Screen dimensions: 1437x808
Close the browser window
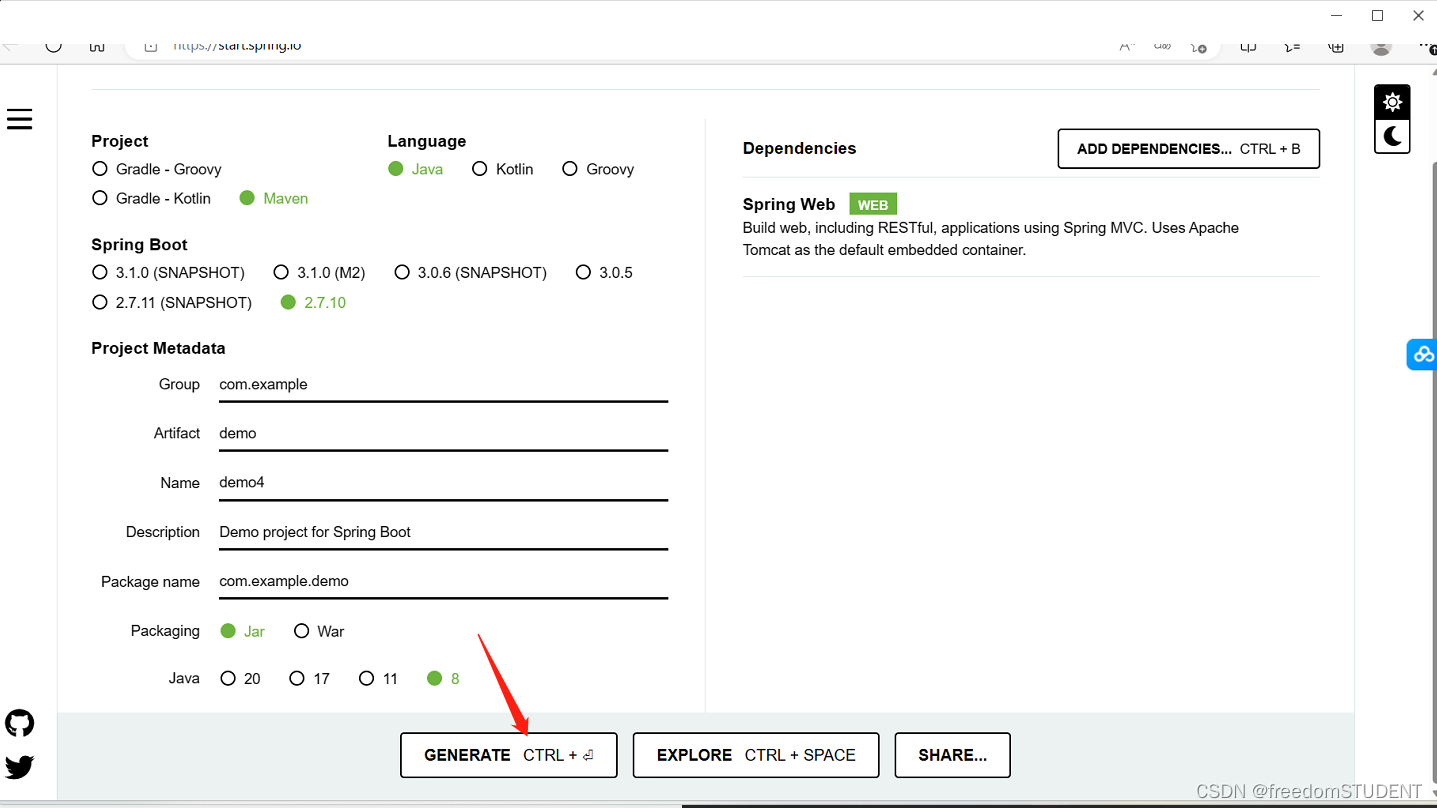1418,15
